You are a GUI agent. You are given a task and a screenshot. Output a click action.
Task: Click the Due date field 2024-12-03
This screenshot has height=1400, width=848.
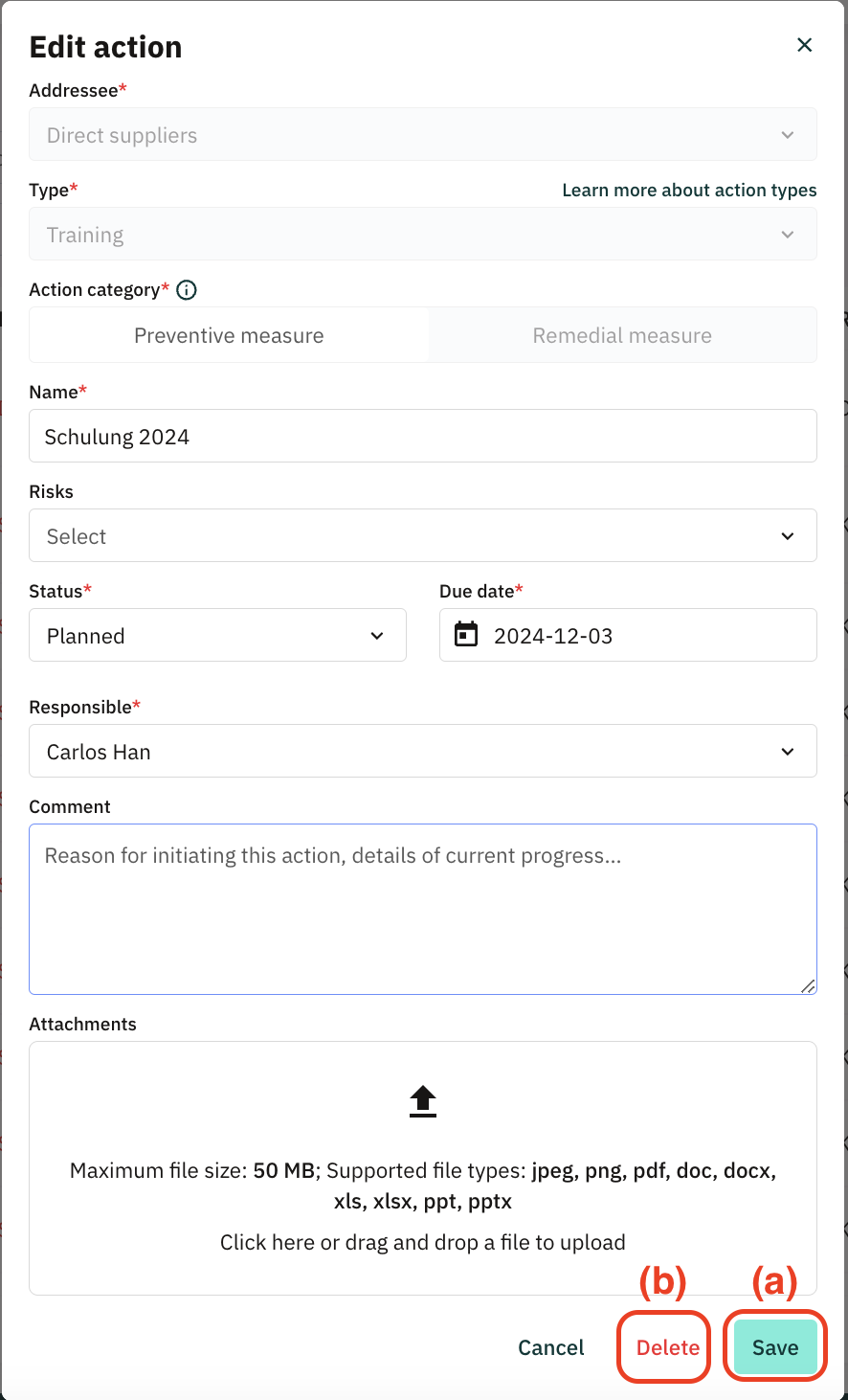[628, 636]
